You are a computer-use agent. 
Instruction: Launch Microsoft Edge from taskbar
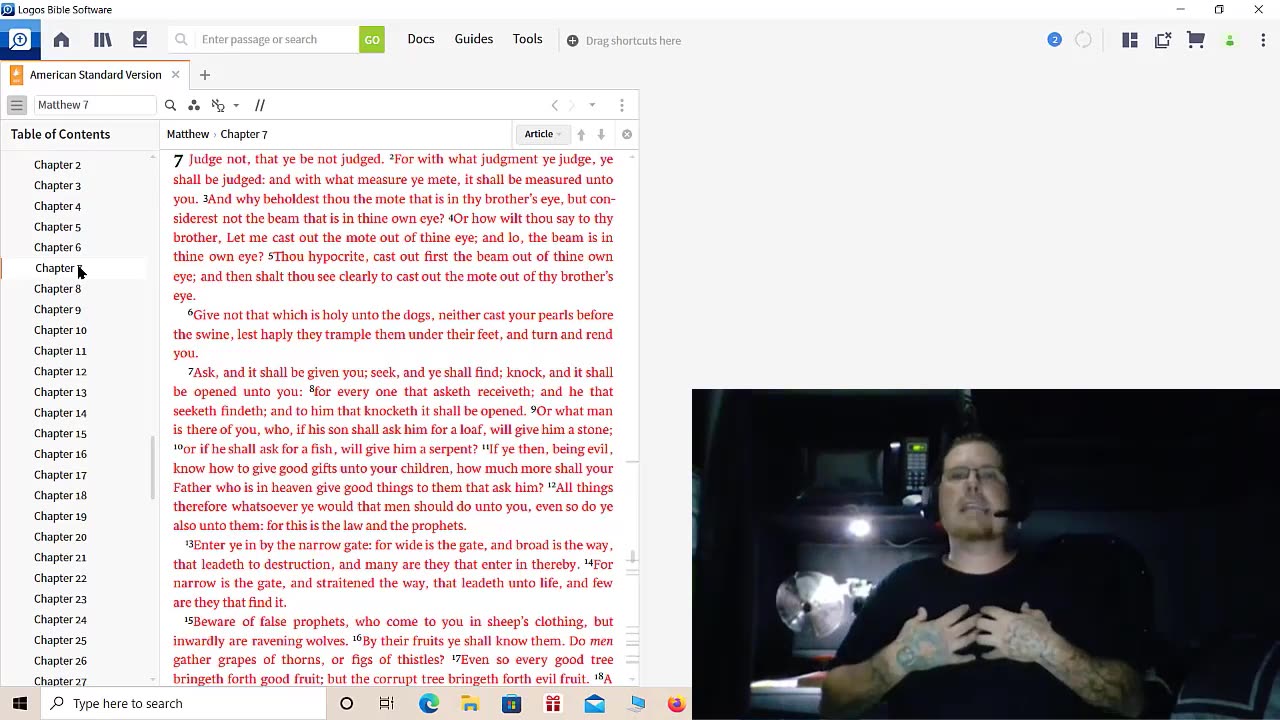(x=429, y=704)
